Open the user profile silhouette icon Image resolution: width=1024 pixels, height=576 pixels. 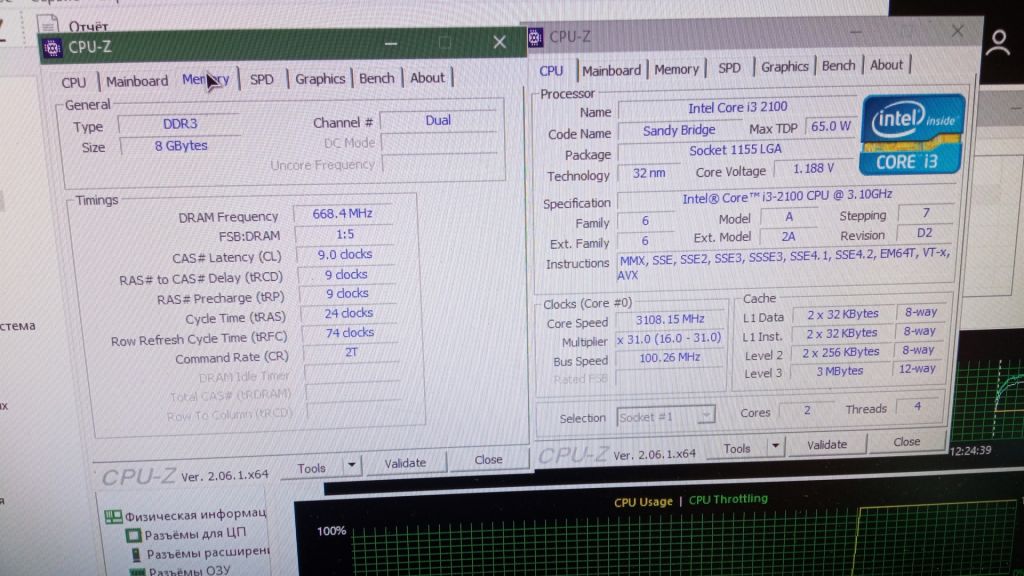997,44
